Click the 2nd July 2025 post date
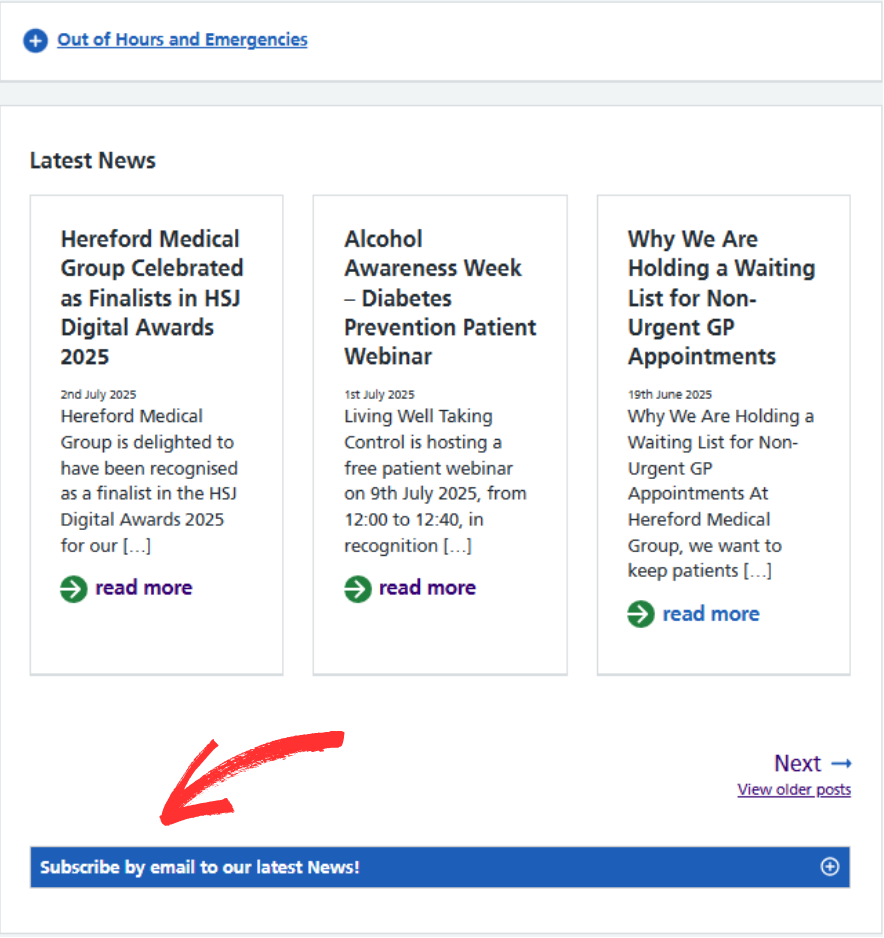This screenshot has height=938, width=884. pos(98,395)
